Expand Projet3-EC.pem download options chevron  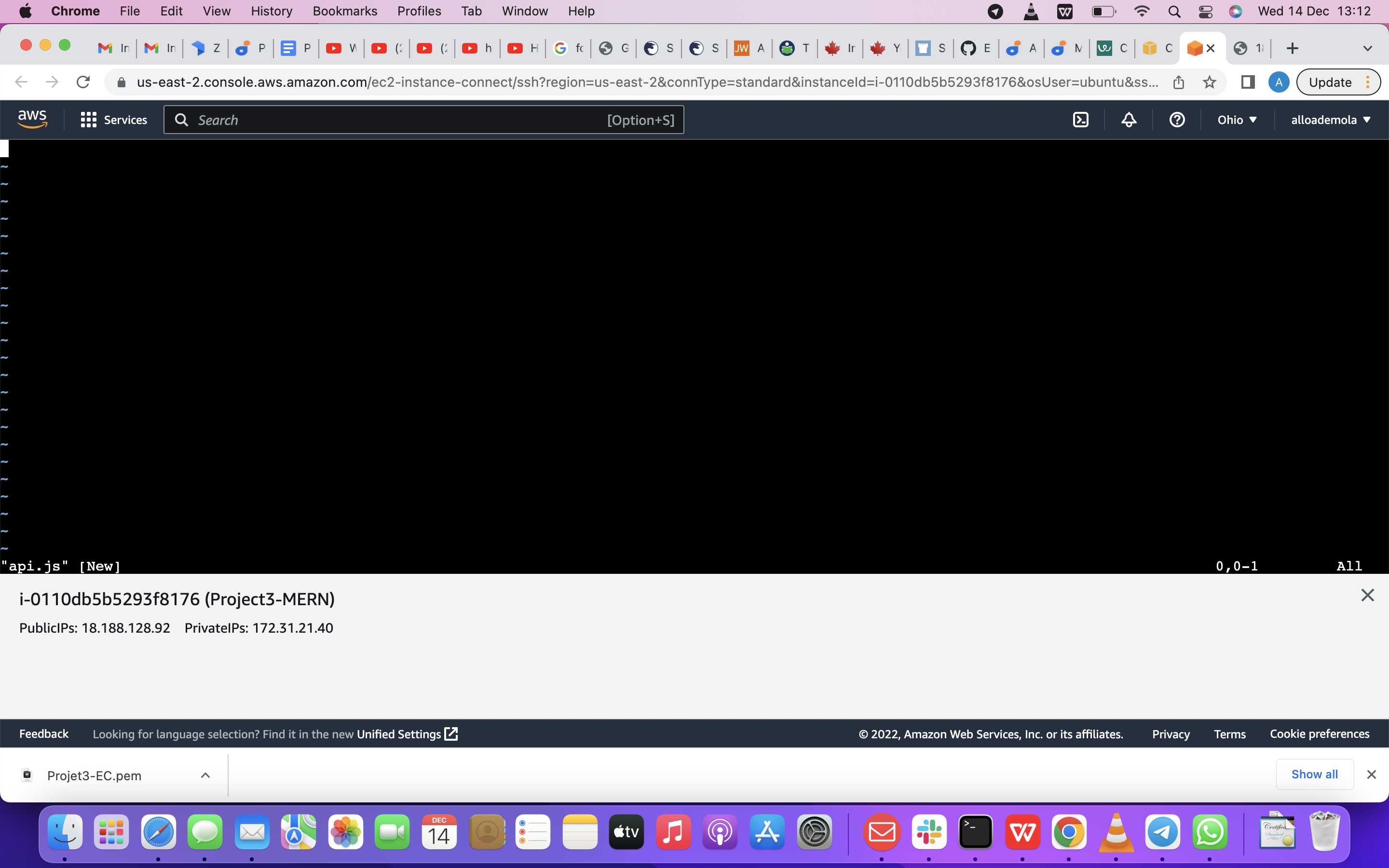pyautogui.click(x=205, y=775)
